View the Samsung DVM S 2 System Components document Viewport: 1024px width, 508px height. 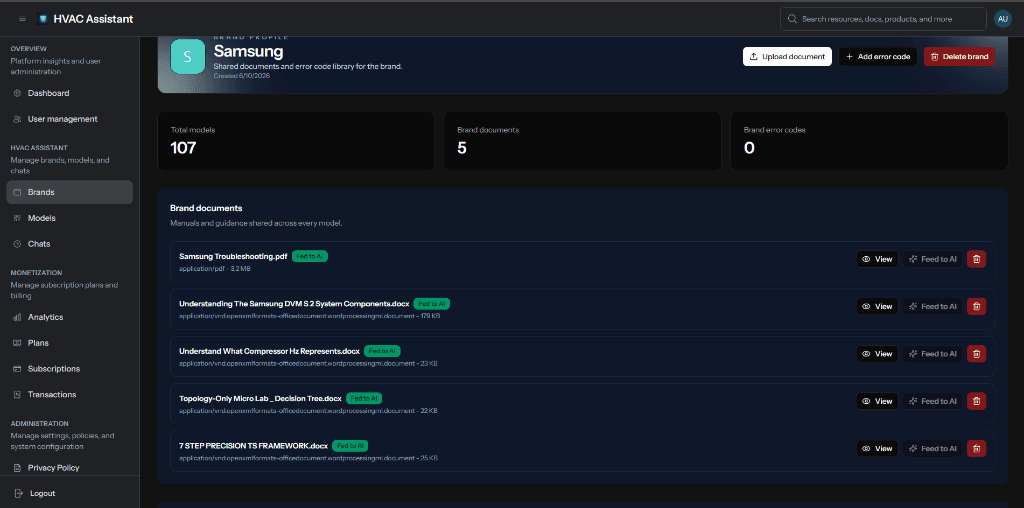(x=877, y=306)
